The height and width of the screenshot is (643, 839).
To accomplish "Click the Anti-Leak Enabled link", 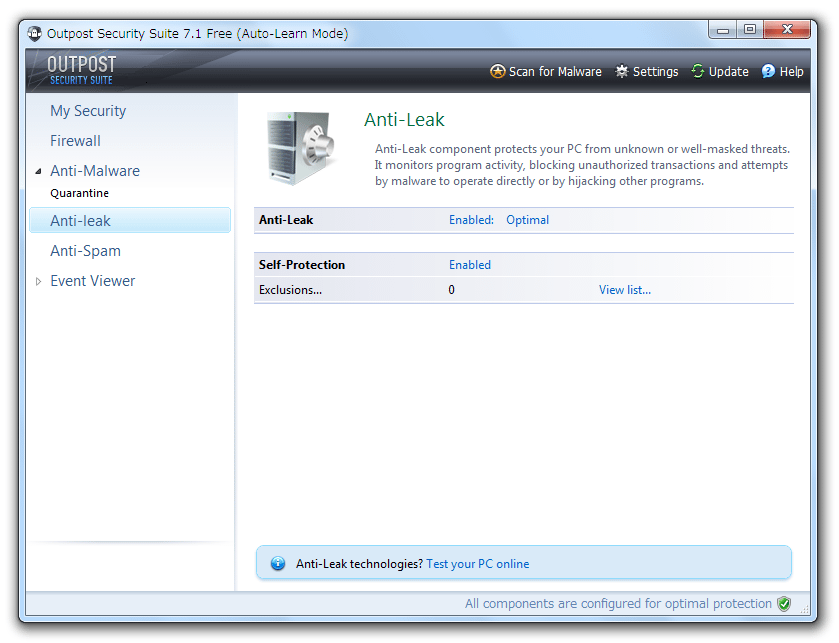I will pos(471,220).
